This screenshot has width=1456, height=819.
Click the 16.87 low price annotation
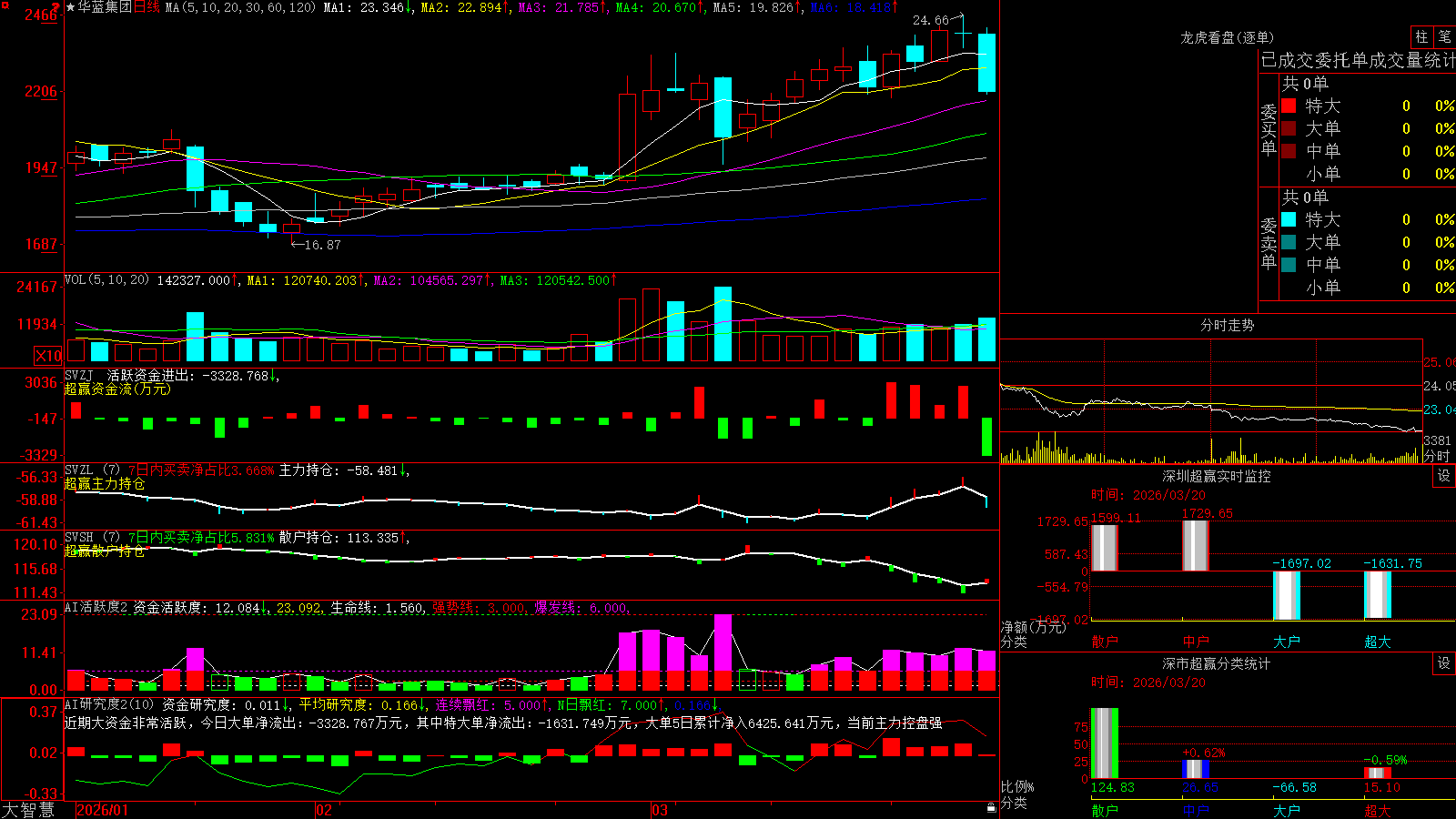coord(322,245)
